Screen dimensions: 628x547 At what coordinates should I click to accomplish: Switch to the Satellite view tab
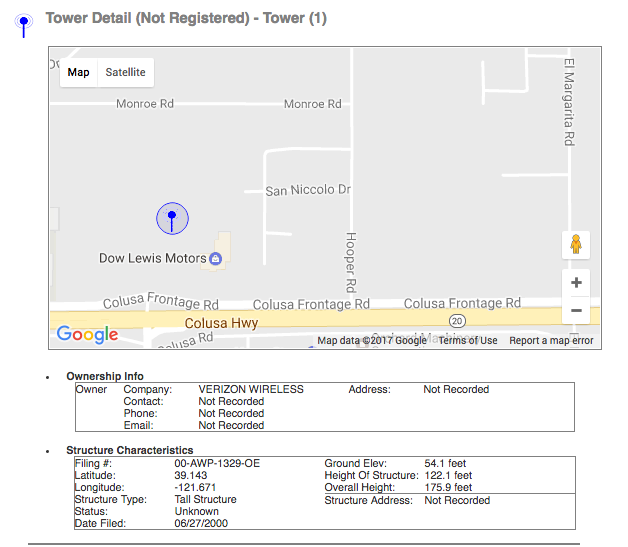(x=126, y=72)
